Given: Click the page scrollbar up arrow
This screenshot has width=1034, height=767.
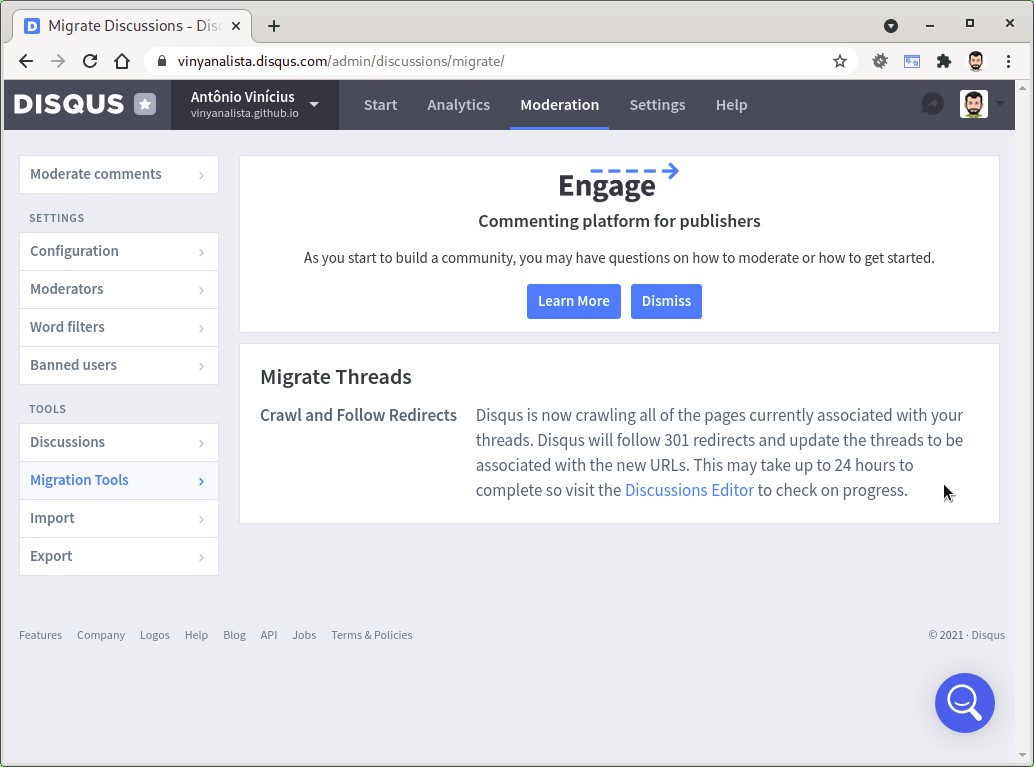Looking at the screenshot, I should pyautogui.click(x=1023, y=88).
